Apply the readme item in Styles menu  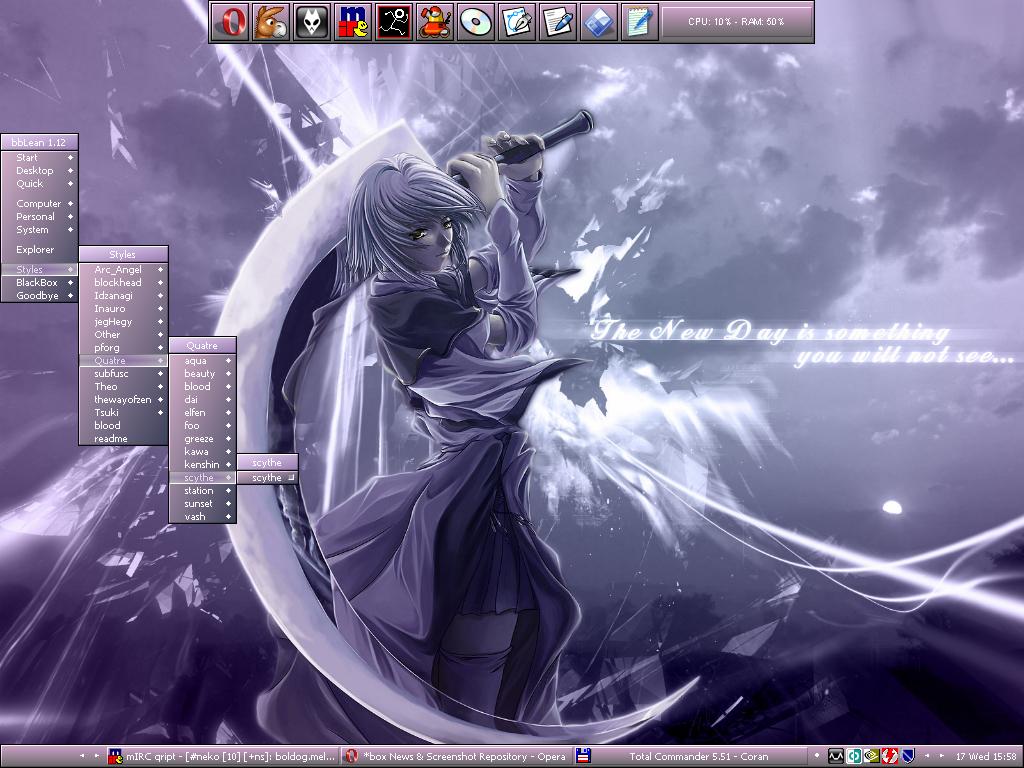click(123, 439)
